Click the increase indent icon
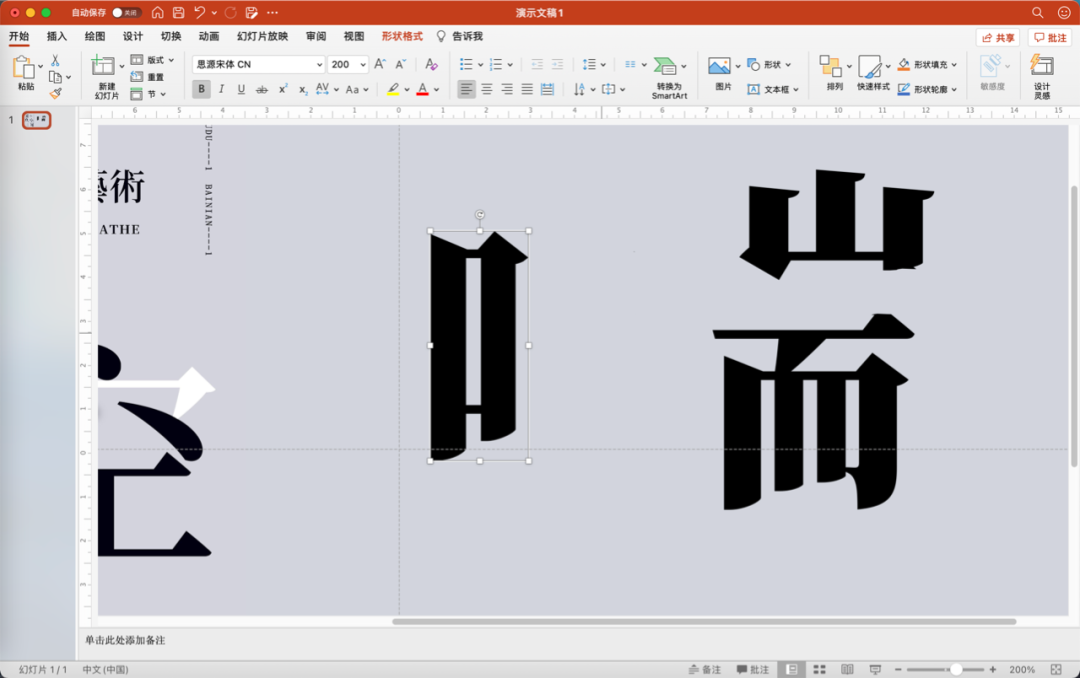Viewport: 1080px width, 678px height. coord(557,64)
